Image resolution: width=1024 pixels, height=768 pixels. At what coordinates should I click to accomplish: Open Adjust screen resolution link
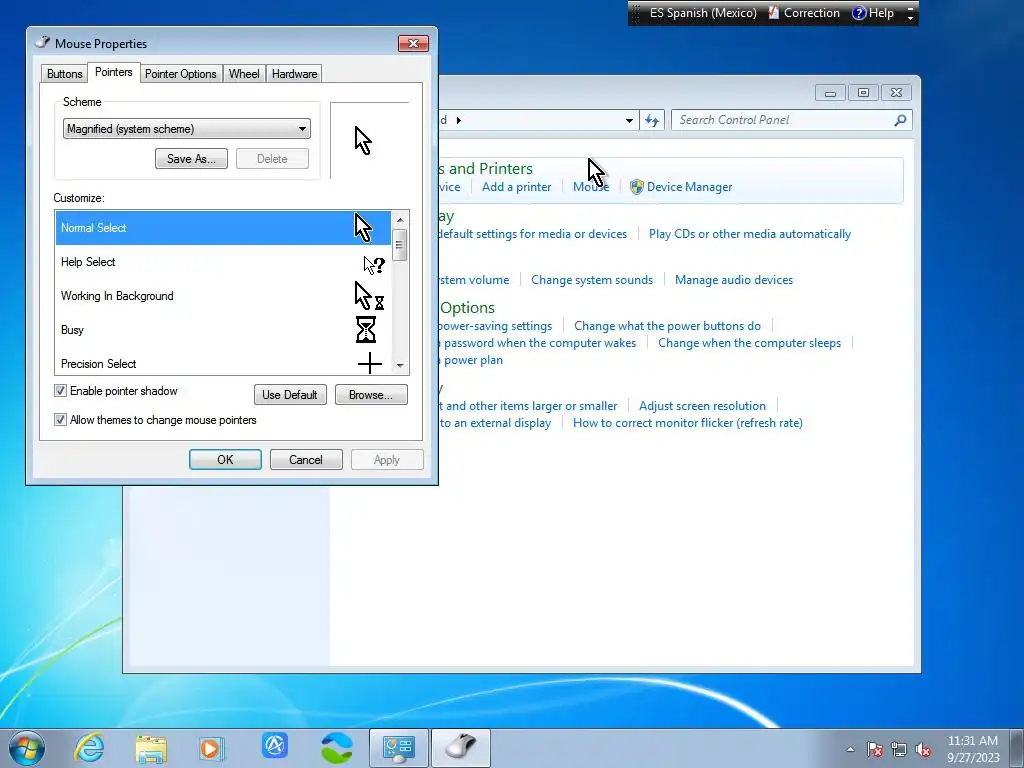click(702, 406)
